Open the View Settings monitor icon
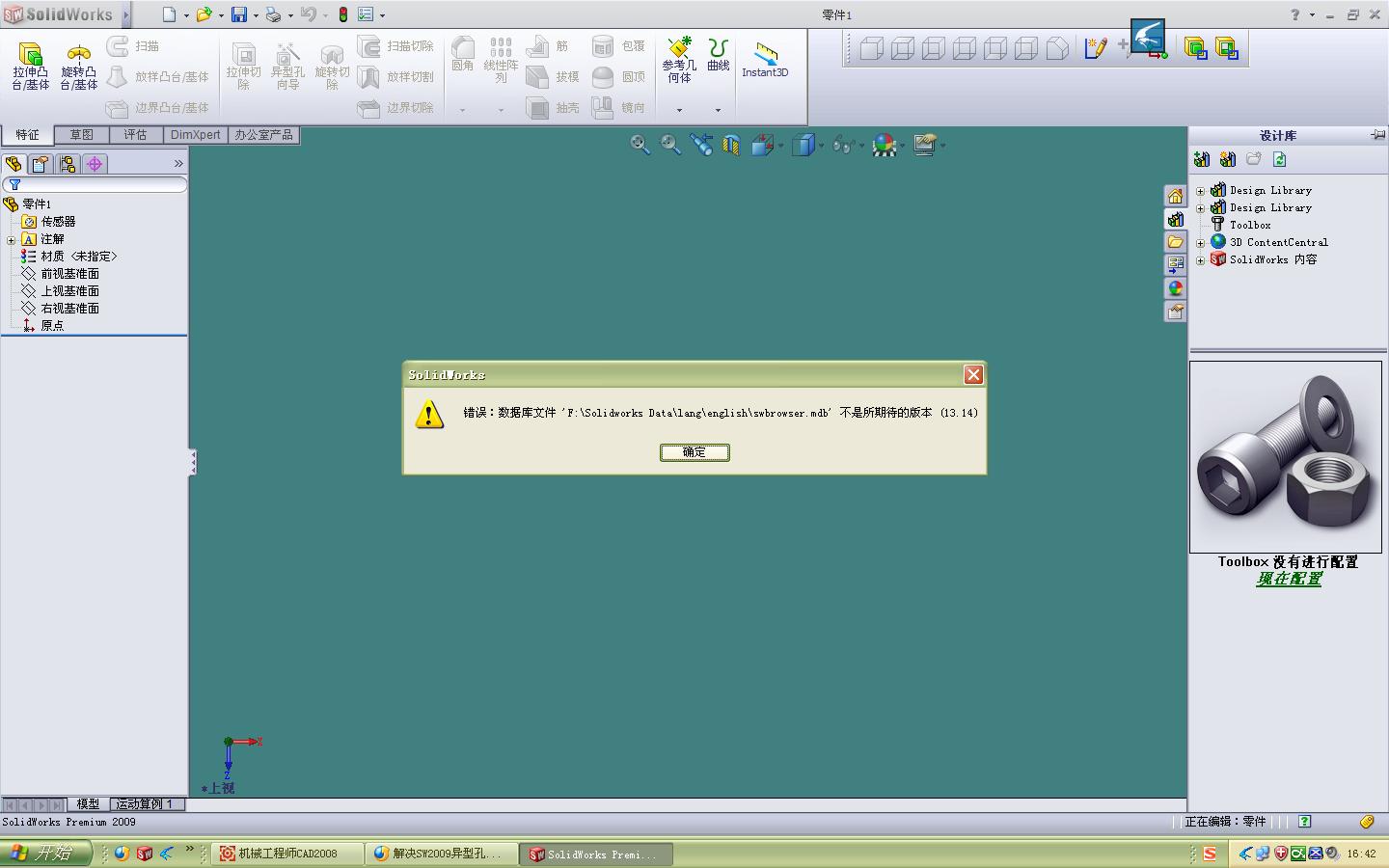Screen dimensions: 1389x868 924,145
